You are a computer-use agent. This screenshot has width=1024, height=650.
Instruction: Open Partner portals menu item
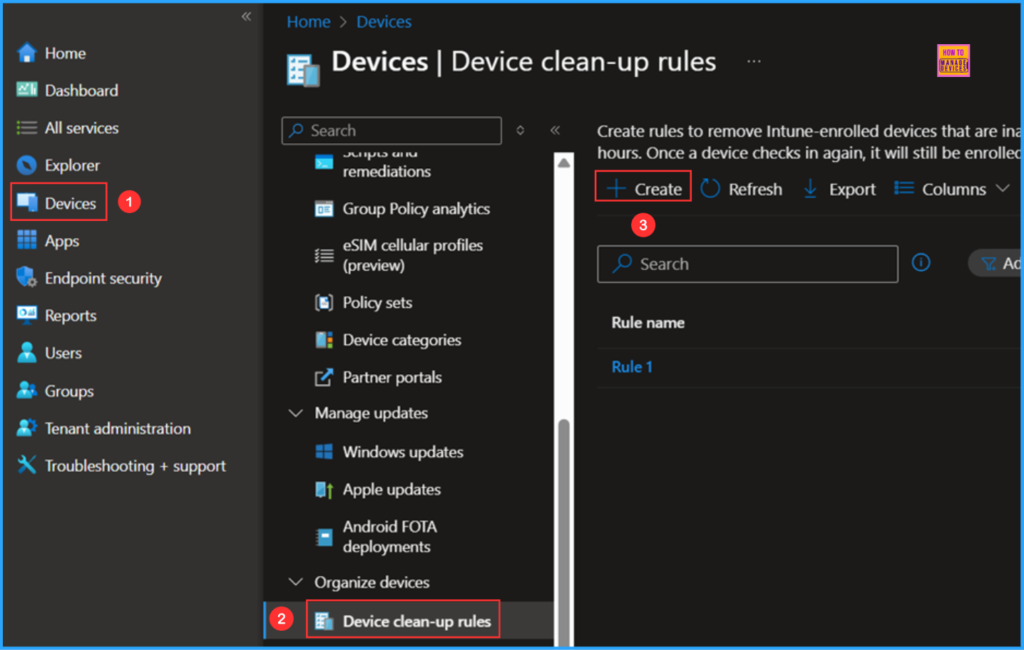coord(392,377)
